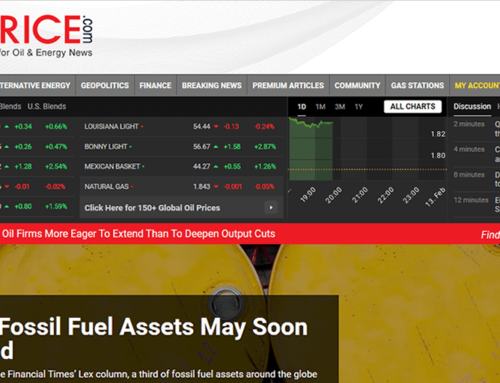Click the +1.26% change for Mexican Basket

265,166
